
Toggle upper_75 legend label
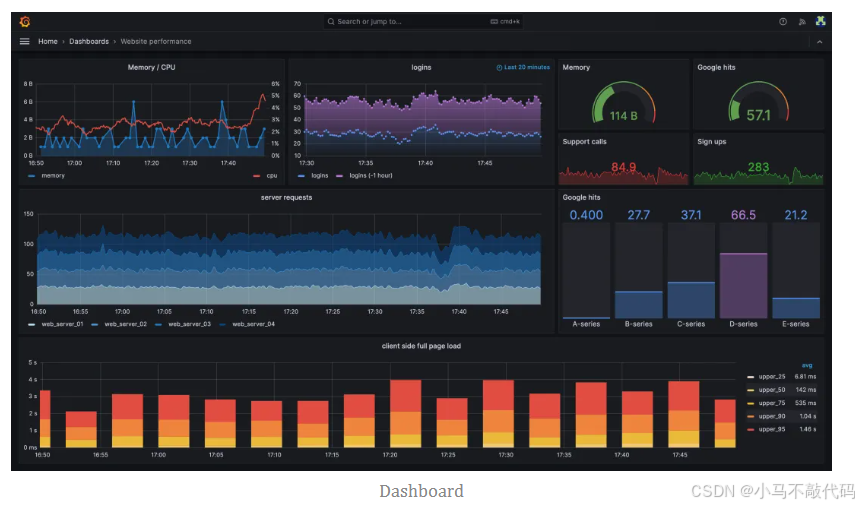pyautogui.click(x=772, y=403)
